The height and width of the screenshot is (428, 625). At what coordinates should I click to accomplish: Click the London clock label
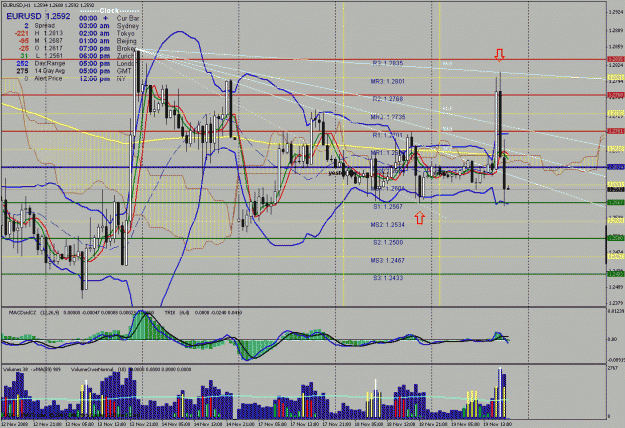pos(127,64)
